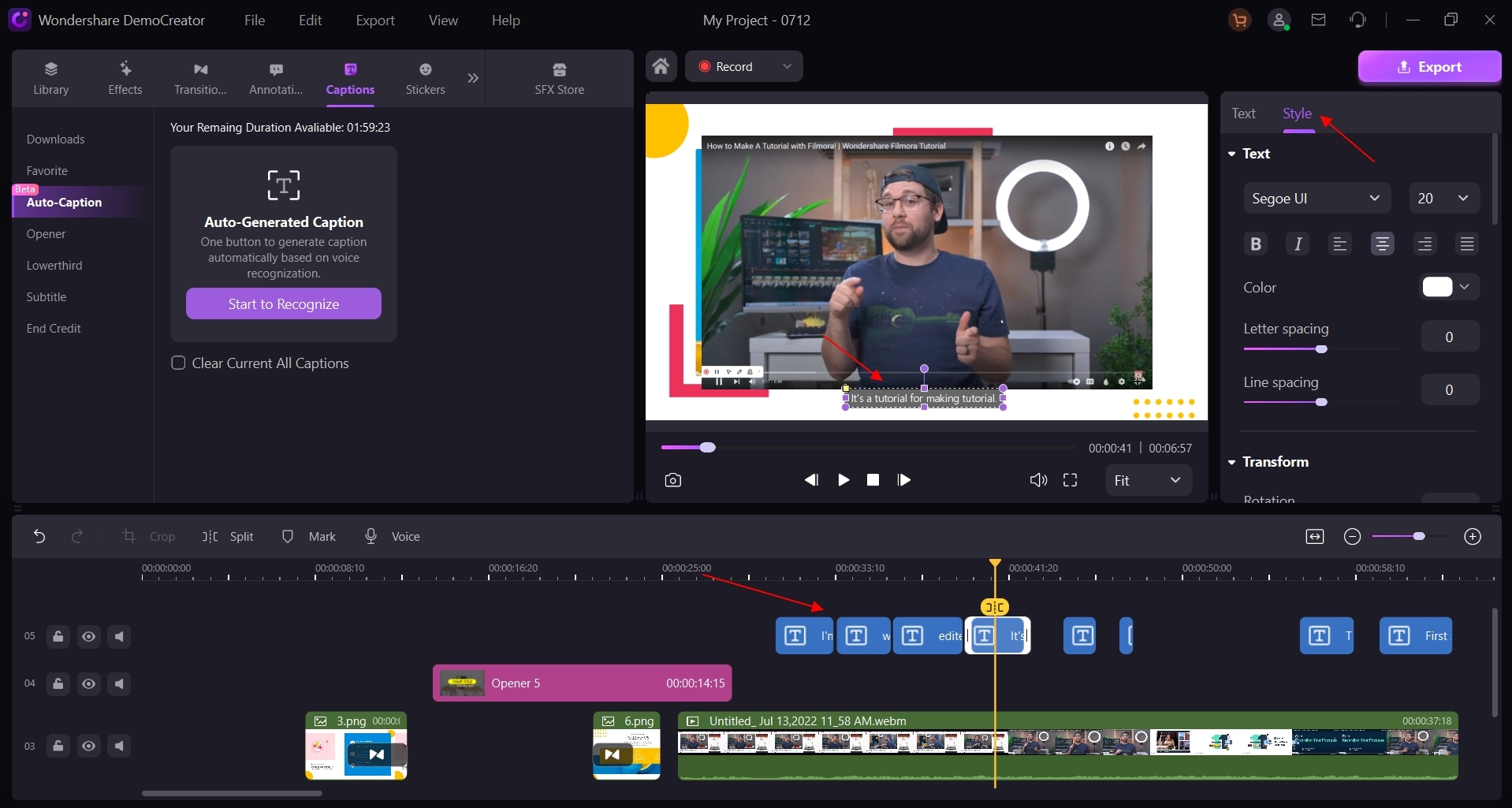Image resolution: width=1512 pixels, height=808 pixels.
Task: Redo the last action
Action: [x=77, y=536]
